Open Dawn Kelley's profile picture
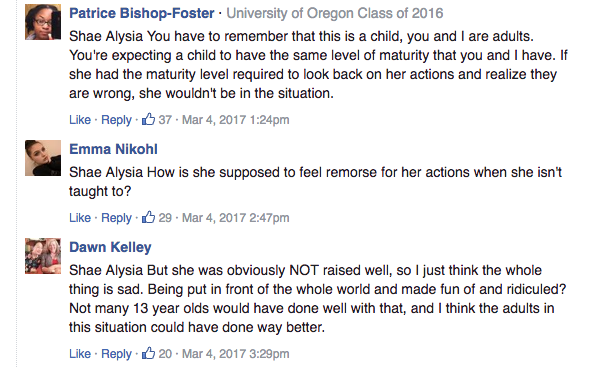The image size is (607, 367). click(43, 256)
